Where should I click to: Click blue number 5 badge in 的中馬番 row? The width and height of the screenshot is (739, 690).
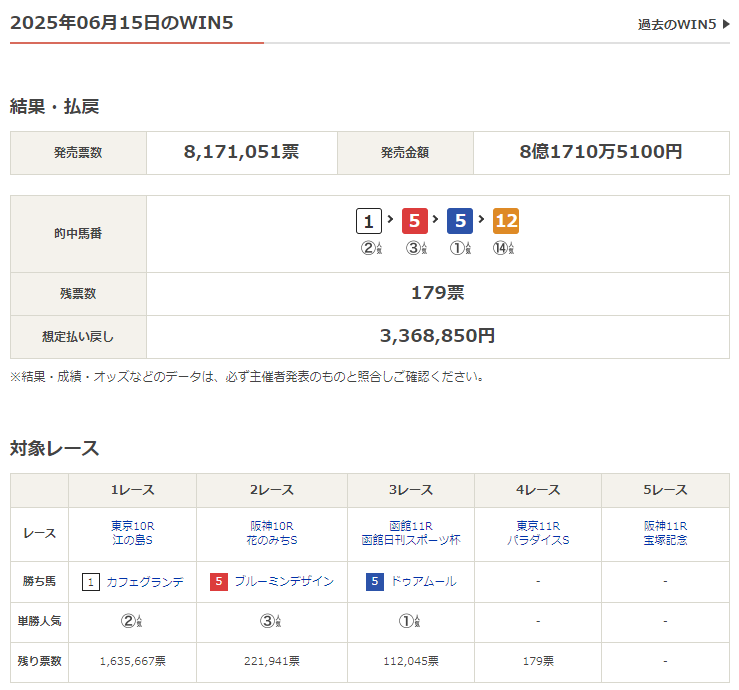[460, 221]
